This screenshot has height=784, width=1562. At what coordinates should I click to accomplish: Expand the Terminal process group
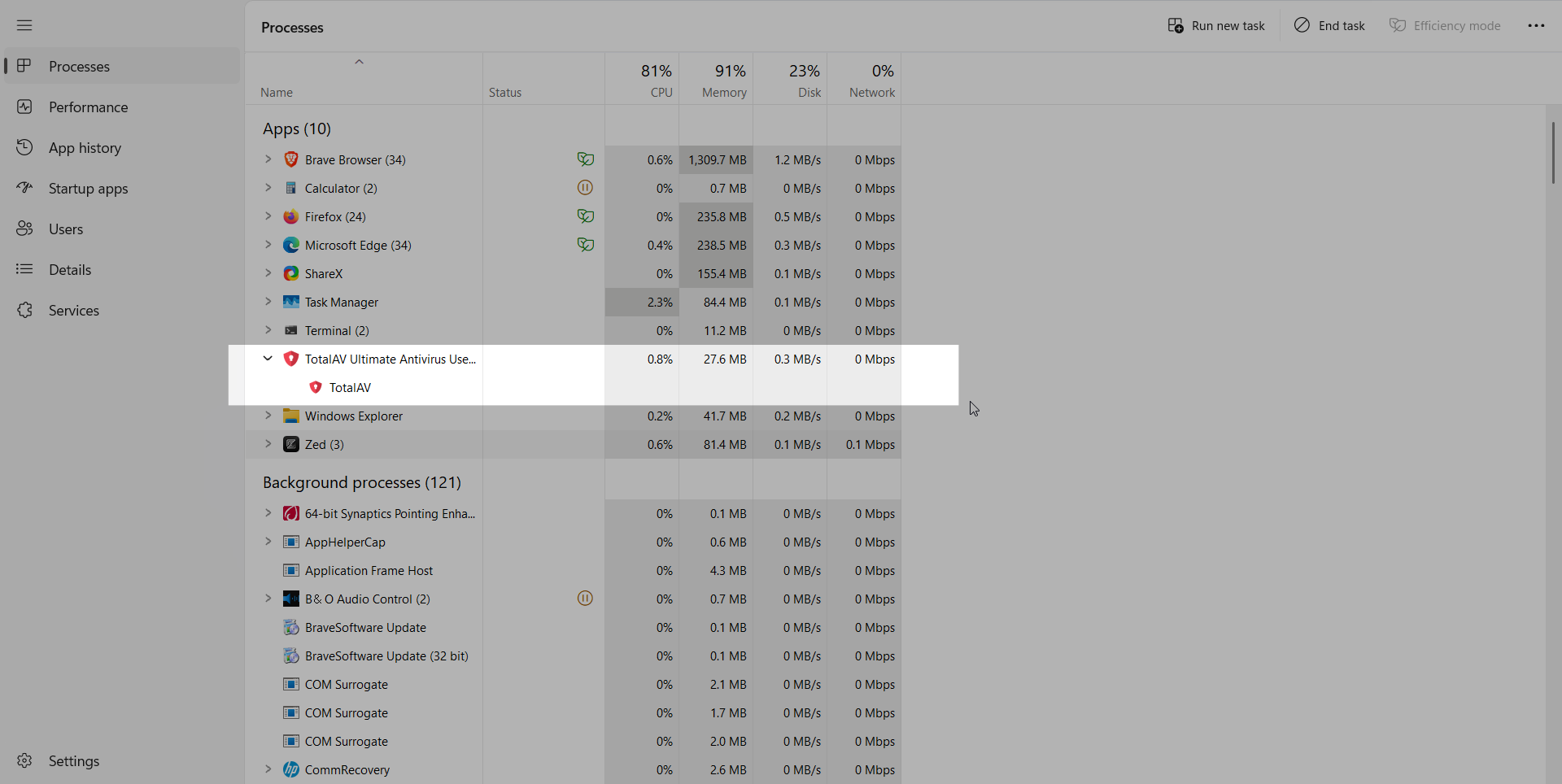268,330
